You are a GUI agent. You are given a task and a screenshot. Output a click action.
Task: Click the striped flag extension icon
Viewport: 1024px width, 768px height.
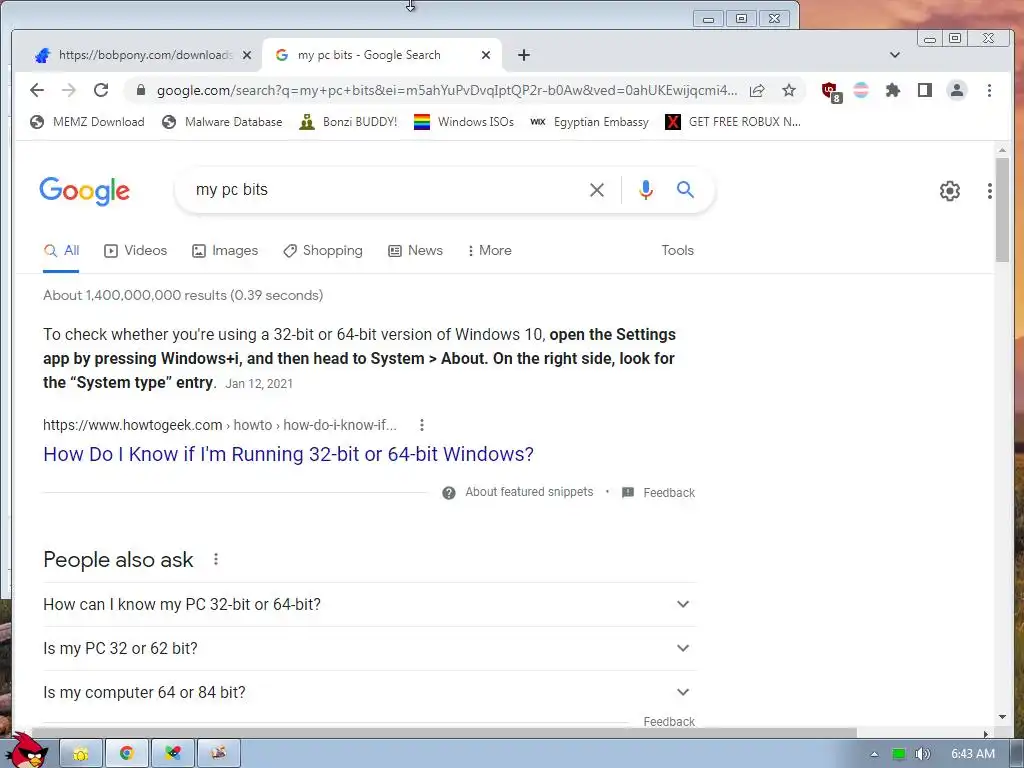[861, 90]
